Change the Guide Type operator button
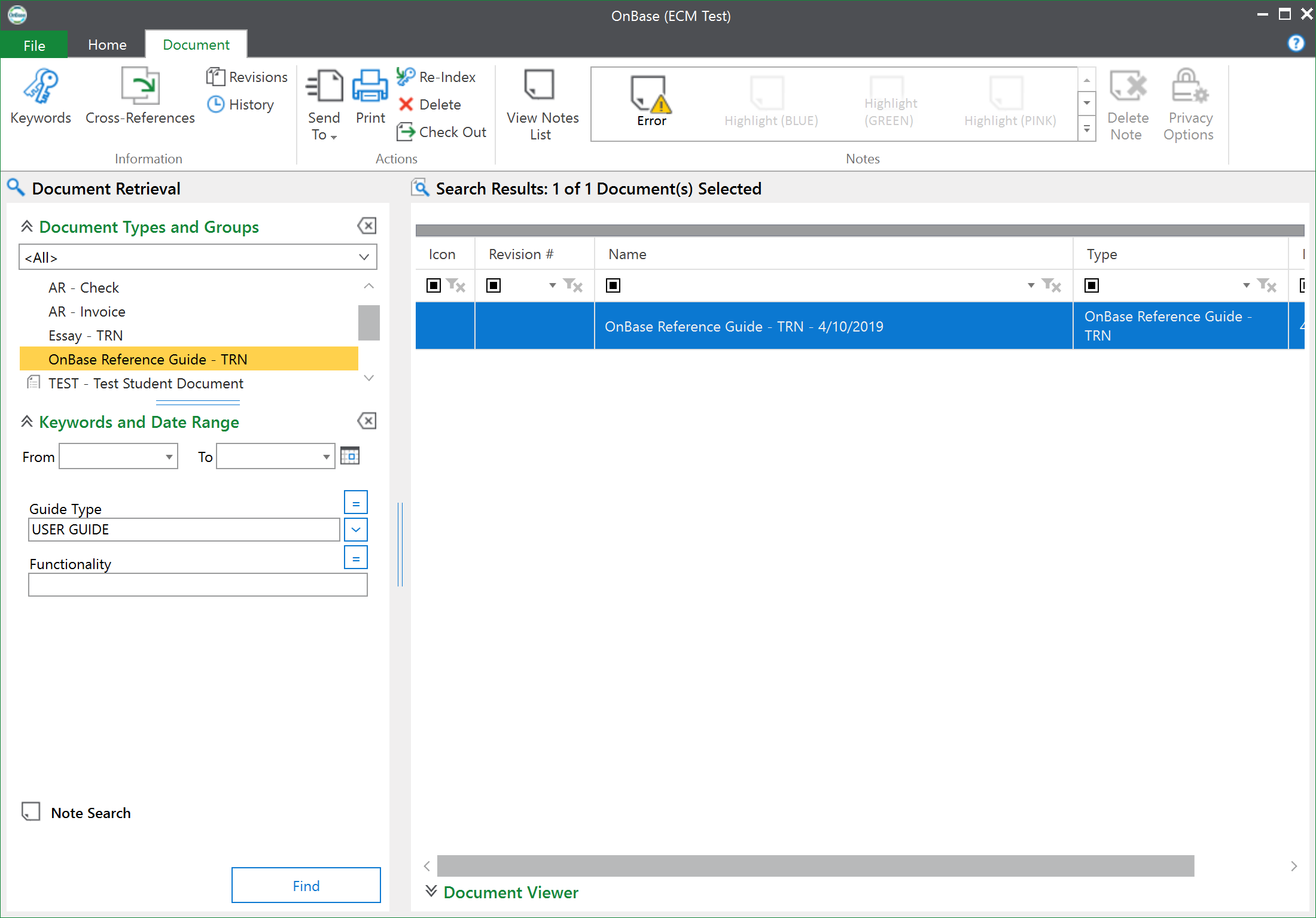Screen dimensions: 1316x918 356,503
